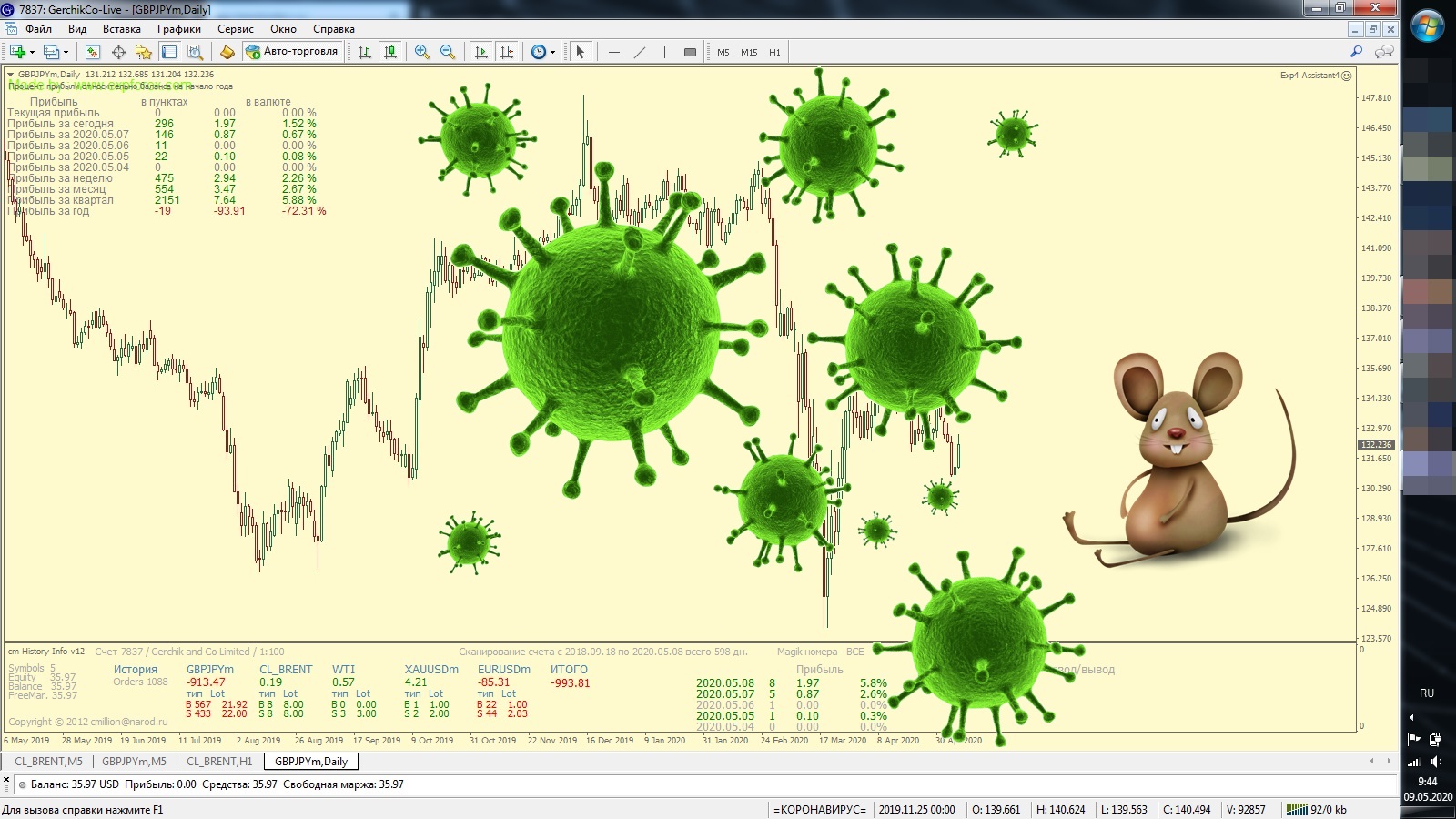Toggle chart auto scroll button

coord(481,52)
